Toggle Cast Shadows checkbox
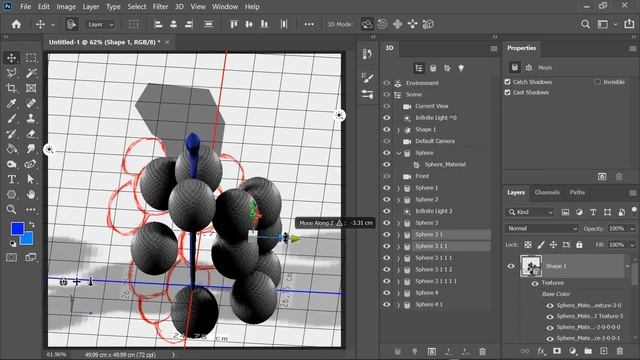 point(507,93)
